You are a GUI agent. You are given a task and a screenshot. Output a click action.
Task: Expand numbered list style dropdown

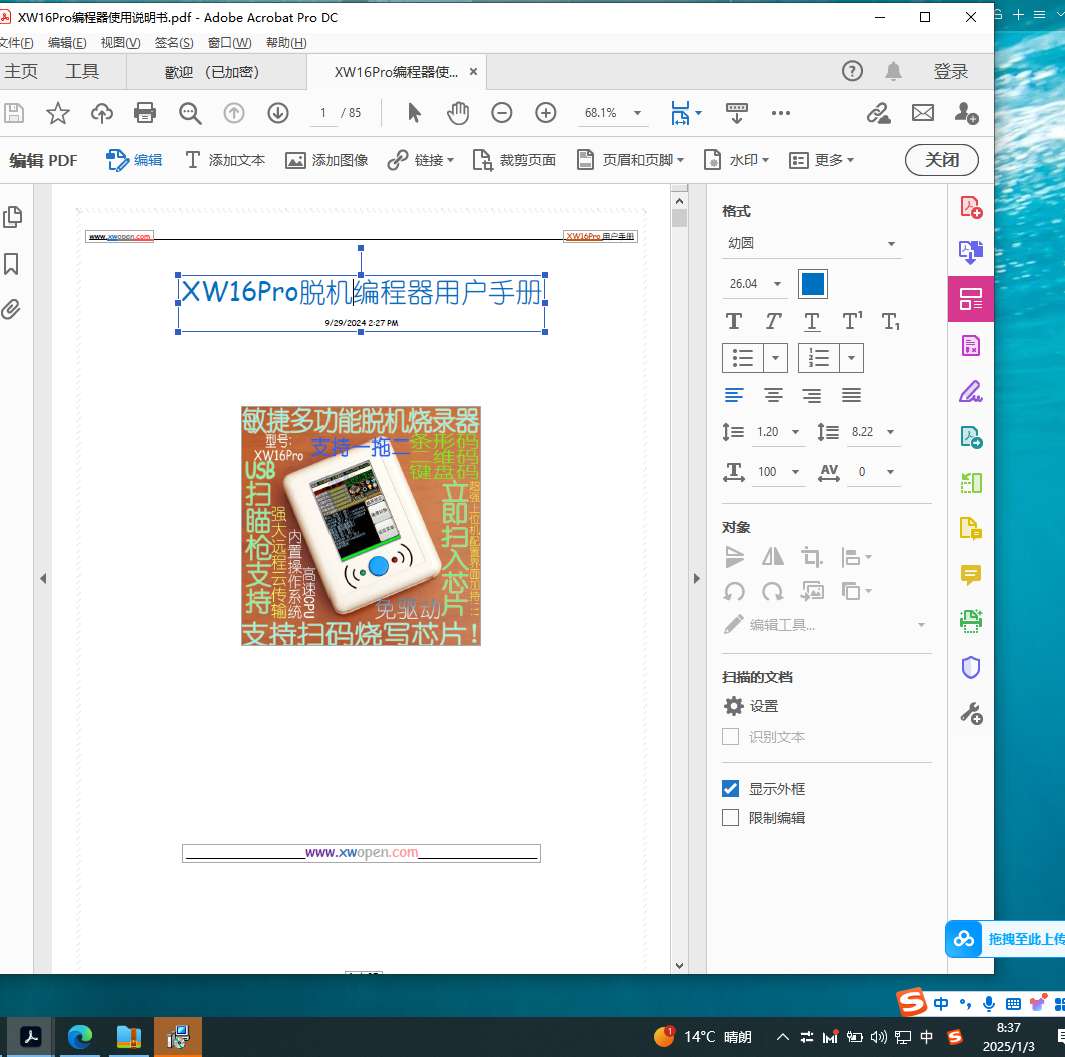[851, 358]
